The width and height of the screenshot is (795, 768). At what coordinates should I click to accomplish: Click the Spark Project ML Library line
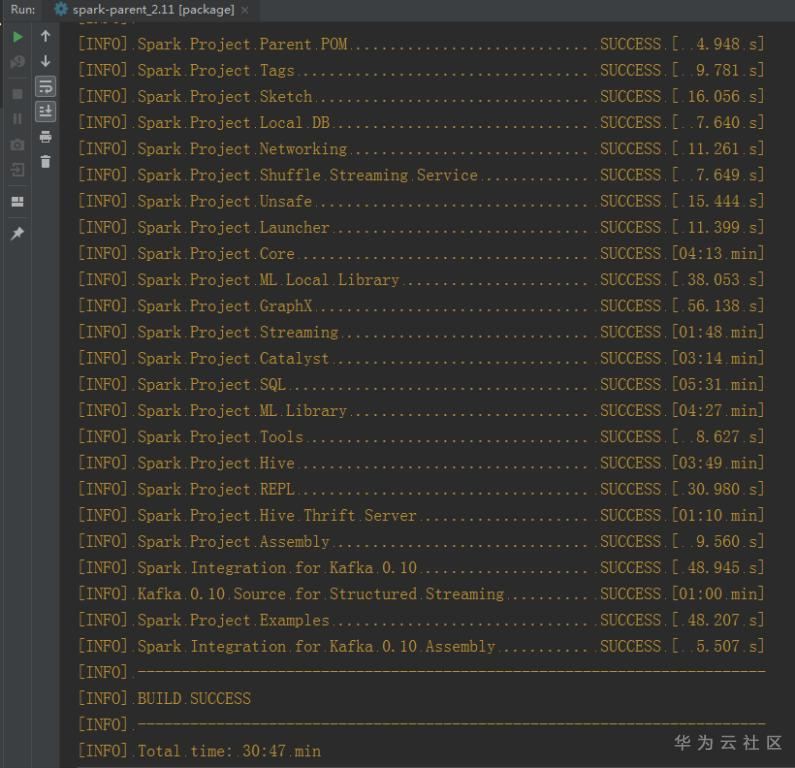coord(421,411)
